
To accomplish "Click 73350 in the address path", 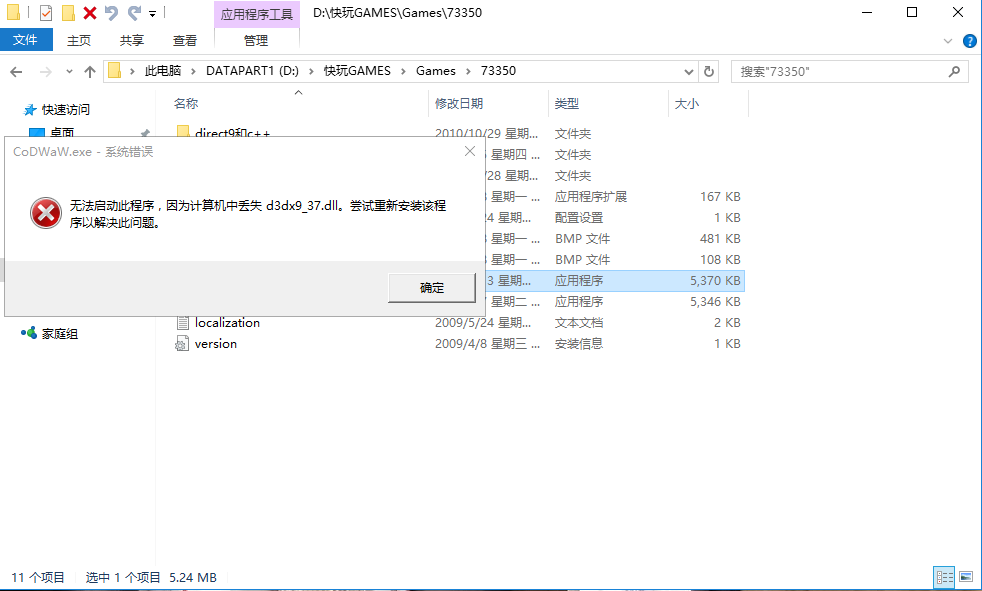I will click(x=499, y=71).
